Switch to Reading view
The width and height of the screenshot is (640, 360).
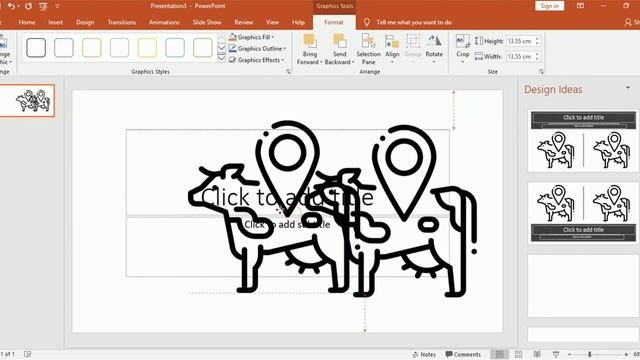click(x=537, y=354)
